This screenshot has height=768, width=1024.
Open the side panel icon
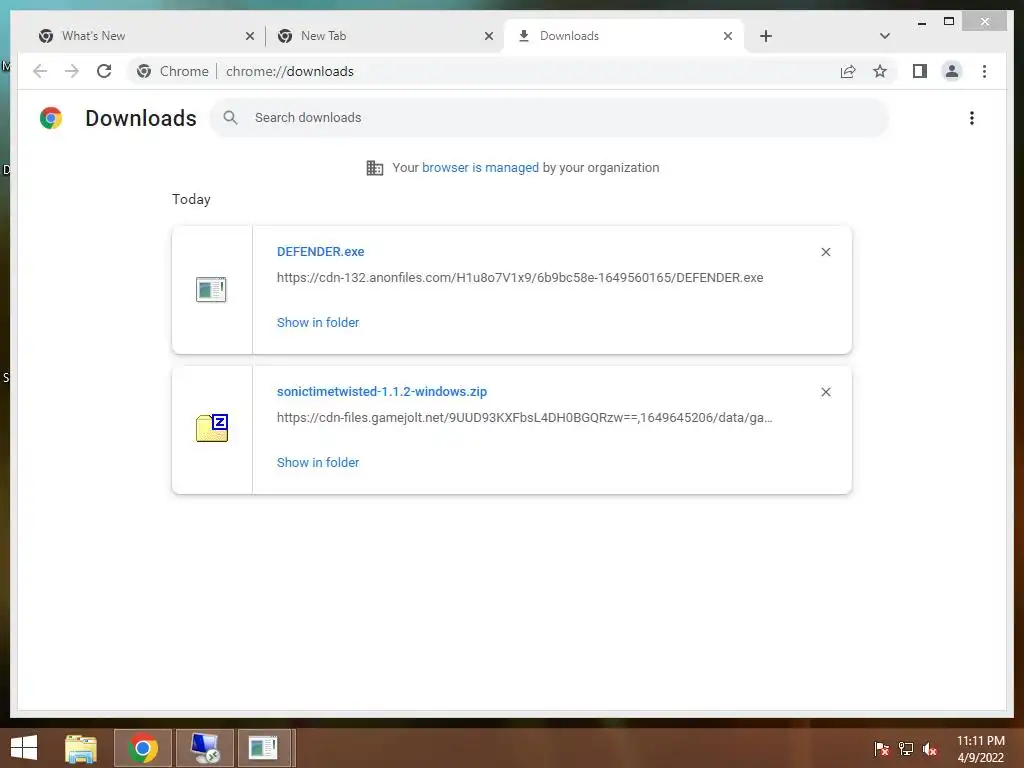pos(920,71)
